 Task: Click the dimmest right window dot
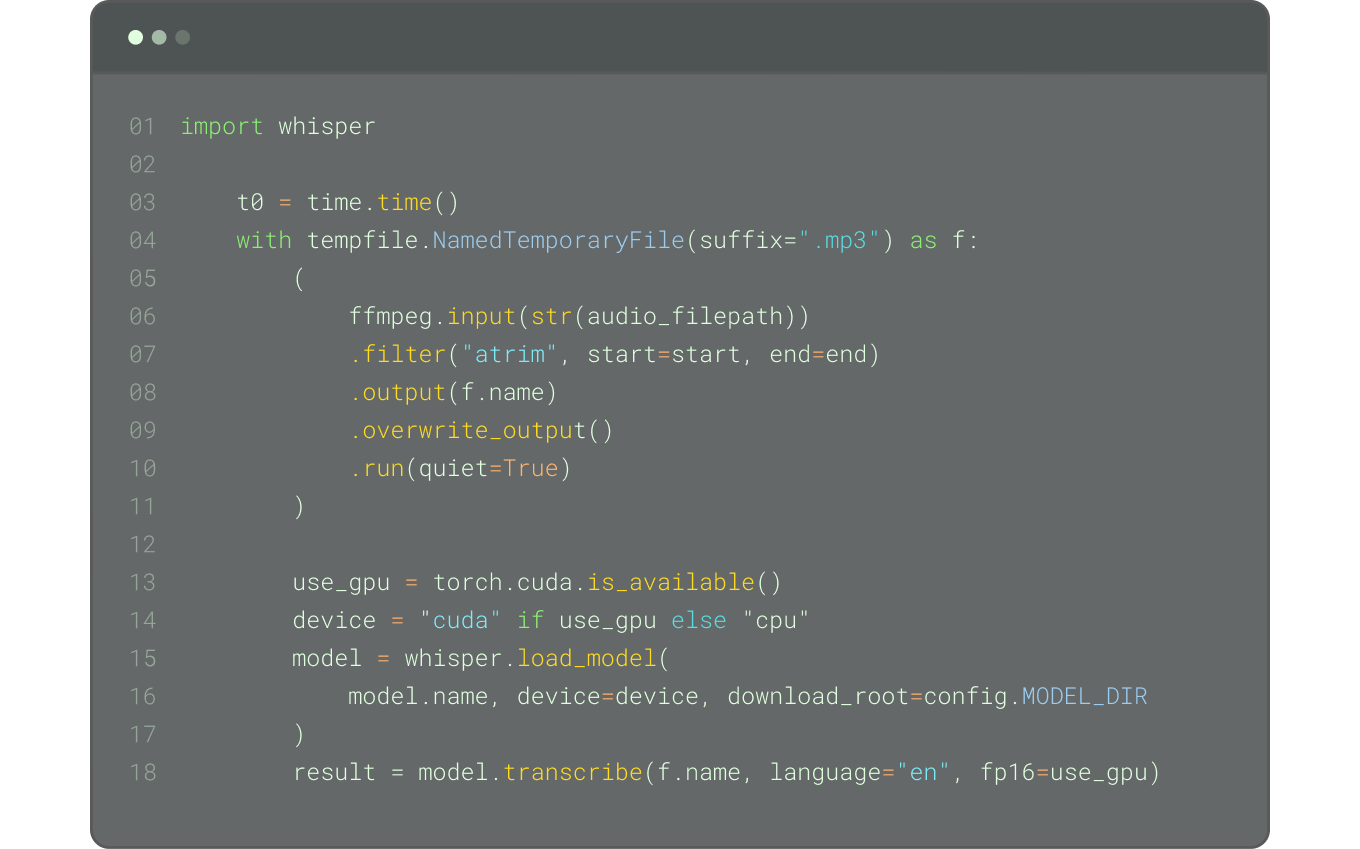pyautogui.click(x=182, y=38)
